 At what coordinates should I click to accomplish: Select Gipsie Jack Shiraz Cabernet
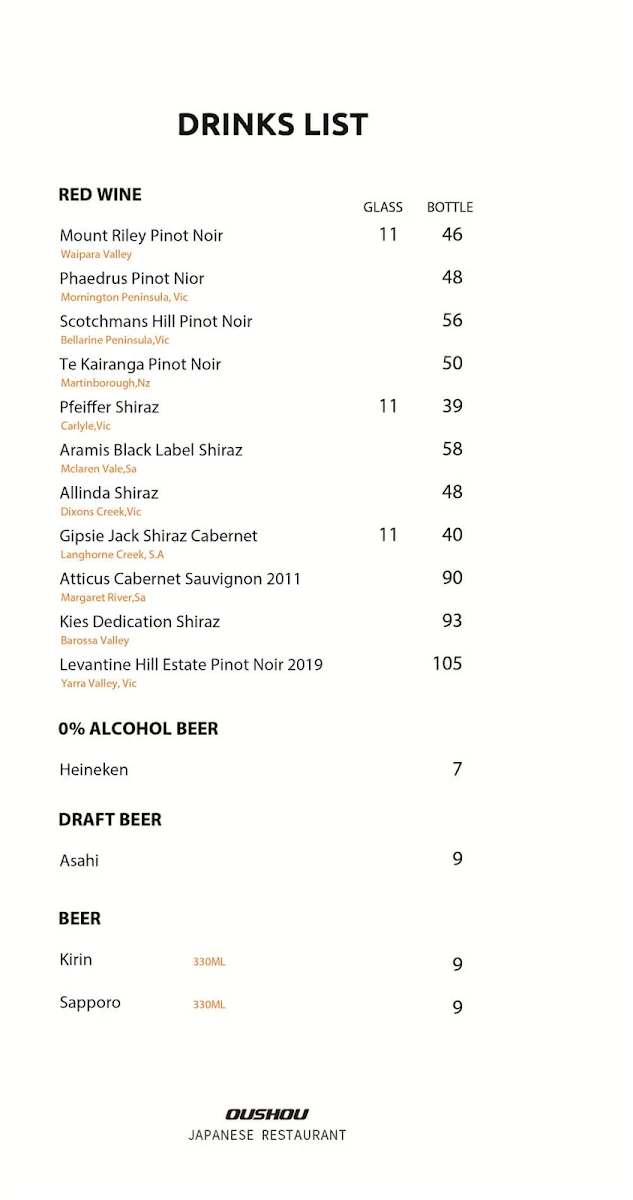tap(158, 536)
